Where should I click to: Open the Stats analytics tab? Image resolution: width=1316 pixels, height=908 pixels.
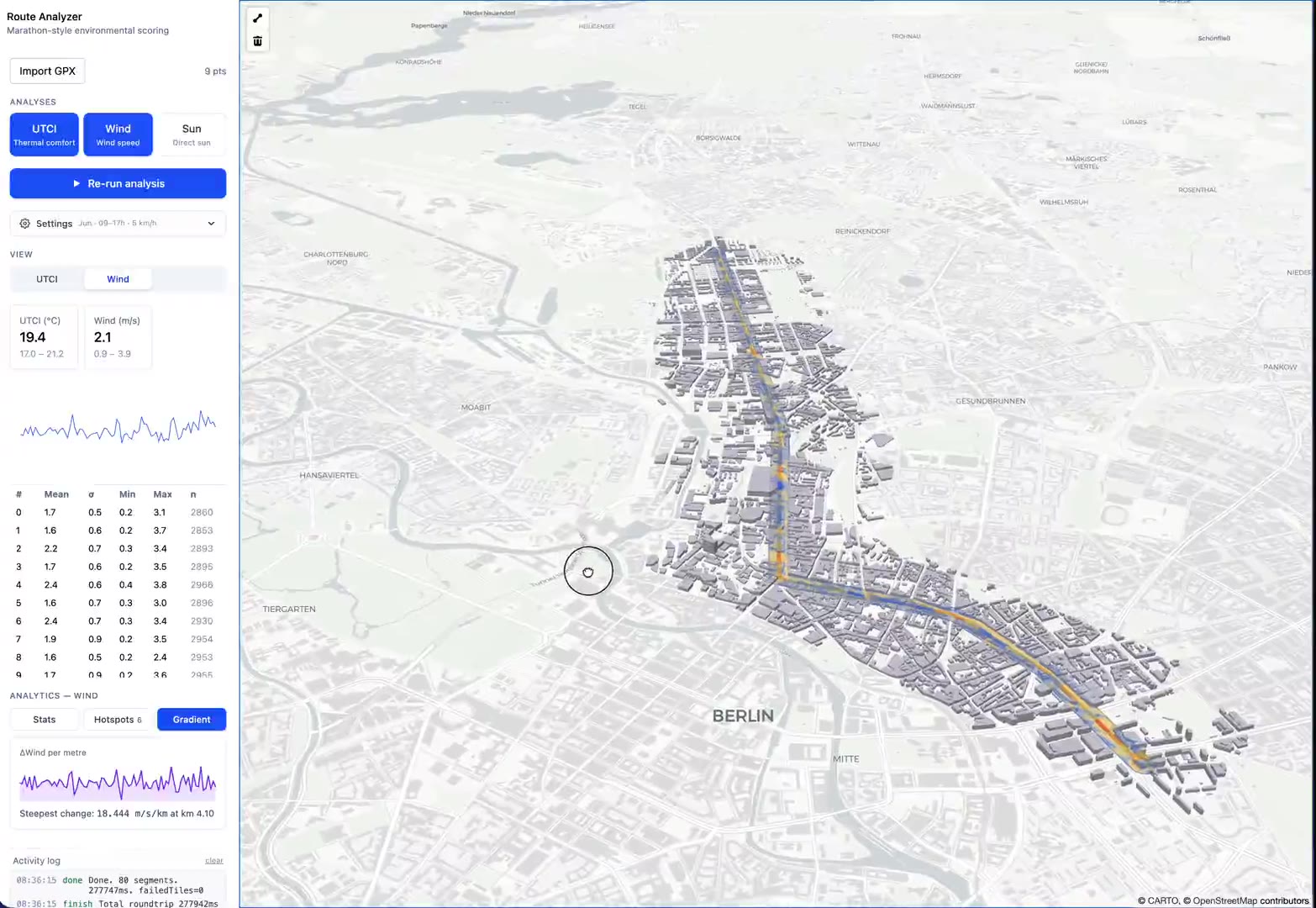[x=45, y=720]
